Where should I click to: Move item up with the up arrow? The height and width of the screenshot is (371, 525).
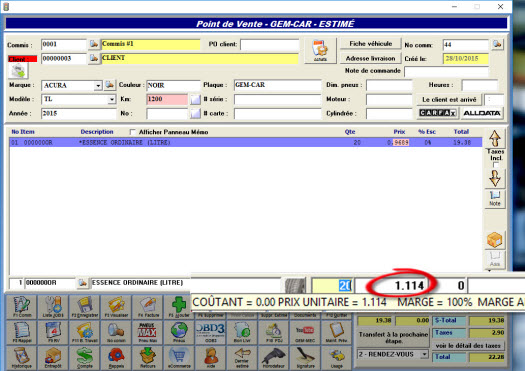(495, 138)
